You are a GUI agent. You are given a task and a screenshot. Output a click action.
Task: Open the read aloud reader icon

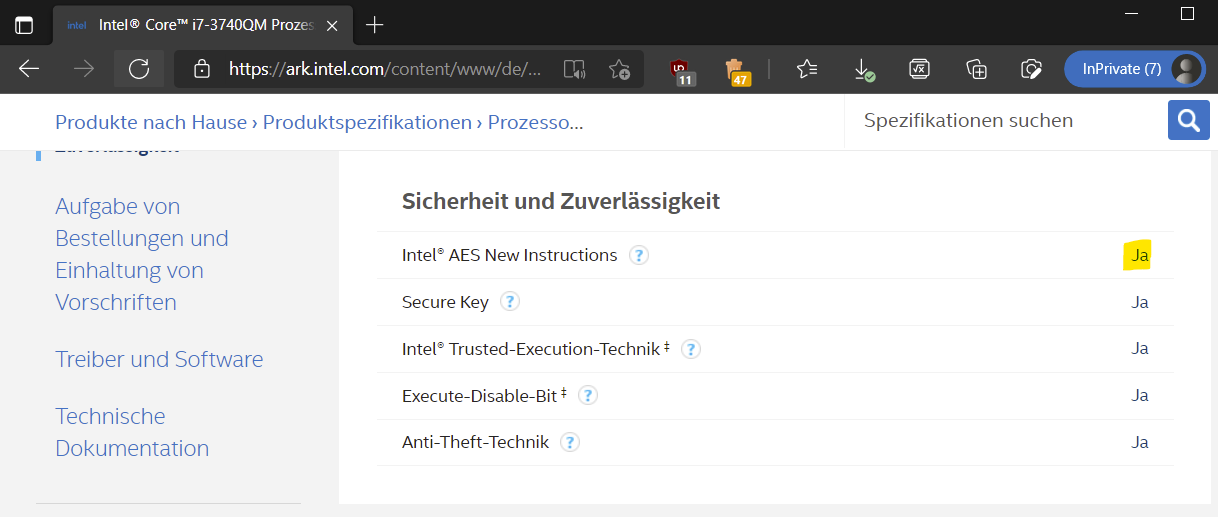573,69
